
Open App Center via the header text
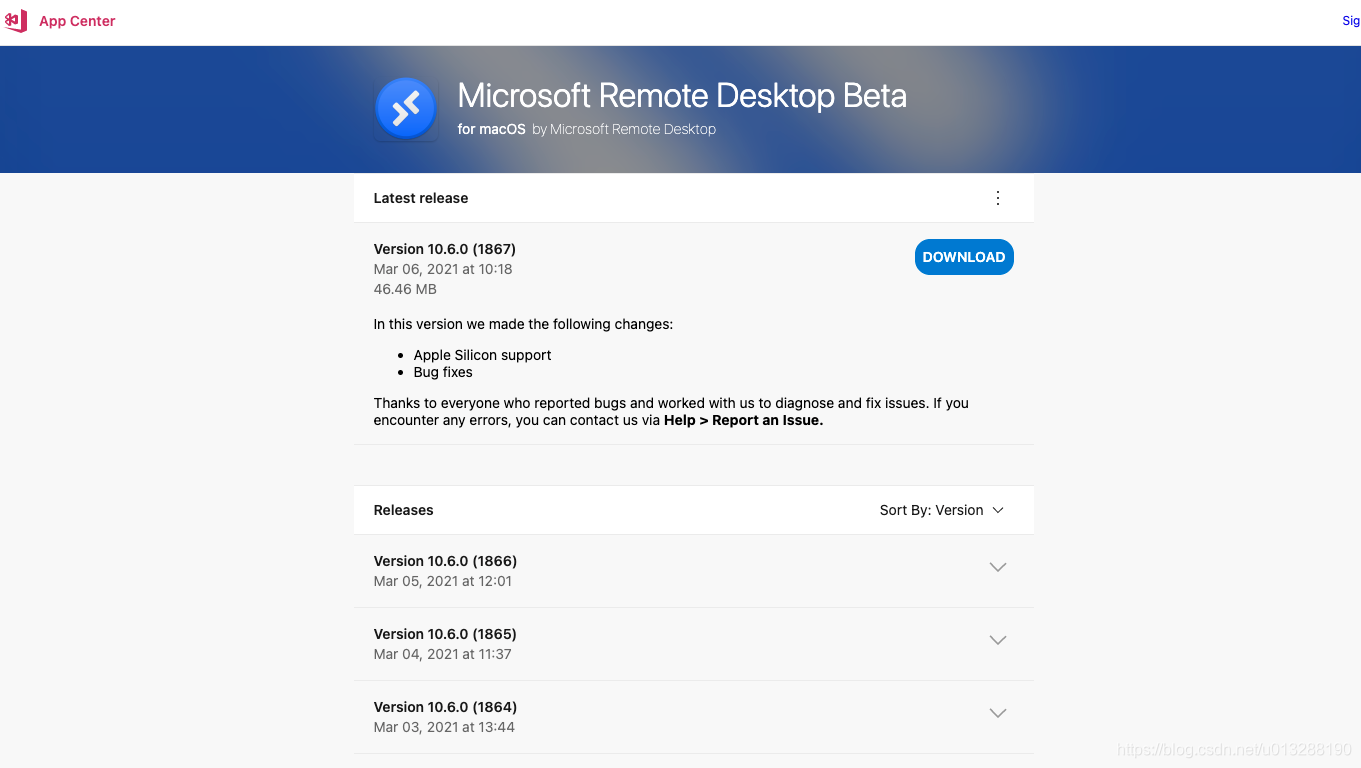[76, 20]
